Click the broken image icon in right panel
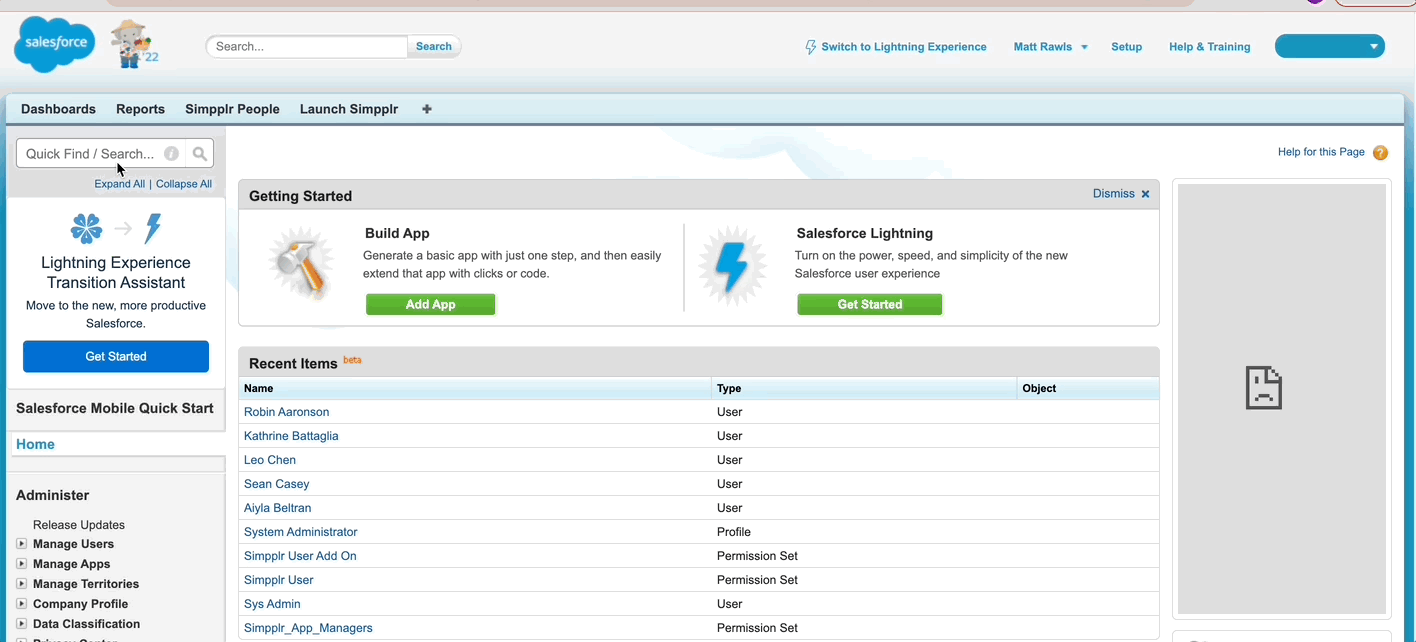Screen dimensions: 1416x642 pyautogui.click(x=1264, y=388)
